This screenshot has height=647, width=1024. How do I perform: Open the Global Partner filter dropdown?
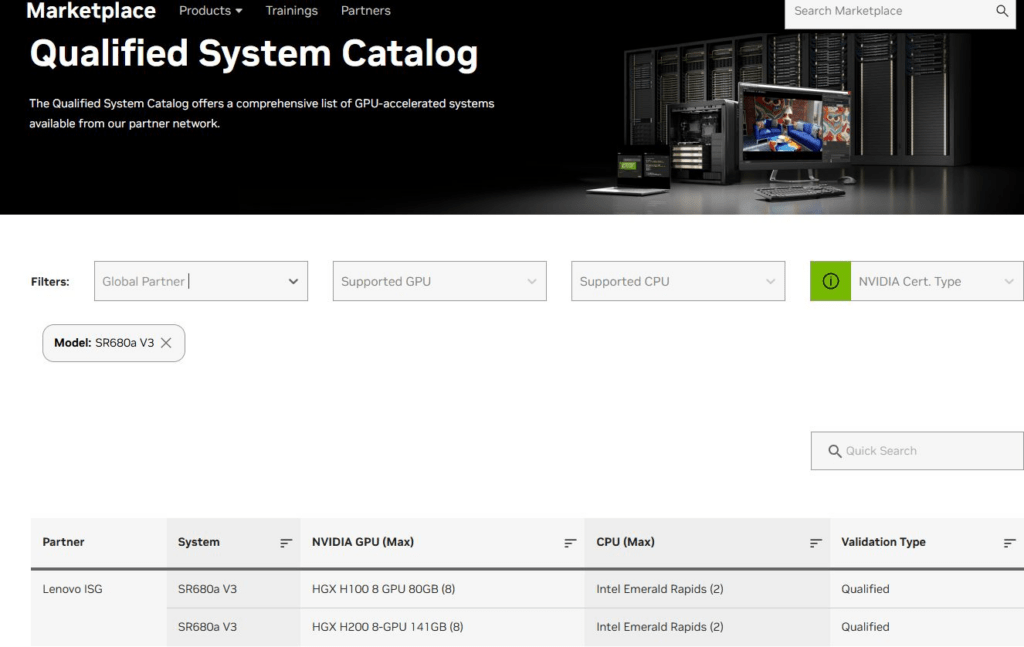[x=200, y=281]
